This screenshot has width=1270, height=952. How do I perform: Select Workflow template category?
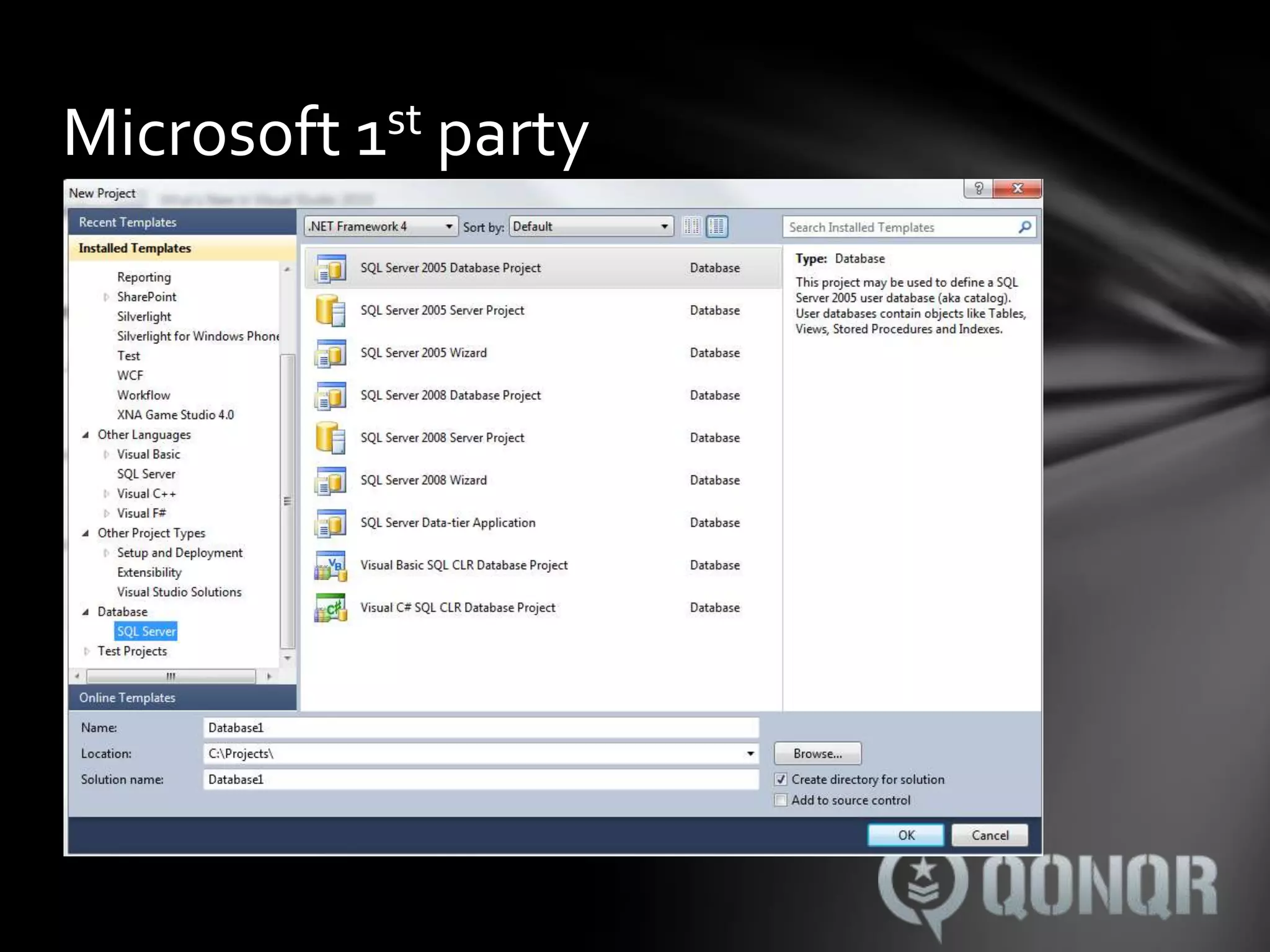[143, 395]
